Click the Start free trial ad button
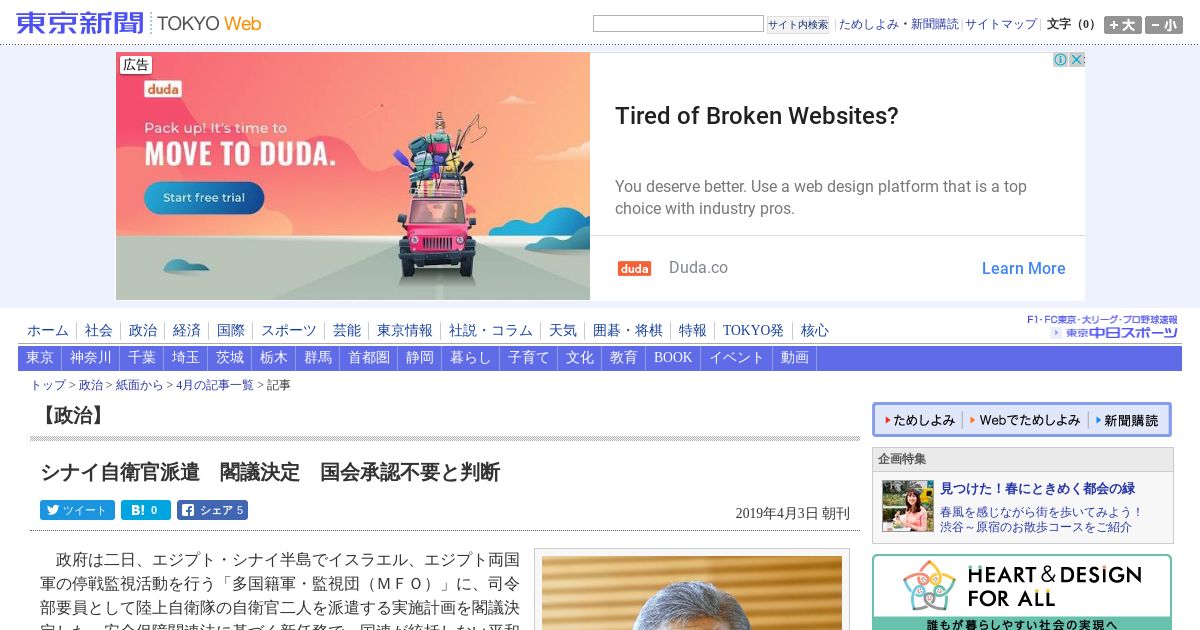Viewport: 1200px width, 630px height. click(x=204, y=198)
